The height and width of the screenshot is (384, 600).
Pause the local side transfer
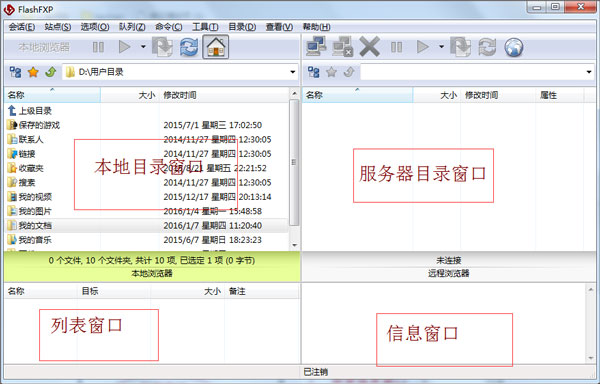pos(98,47)
